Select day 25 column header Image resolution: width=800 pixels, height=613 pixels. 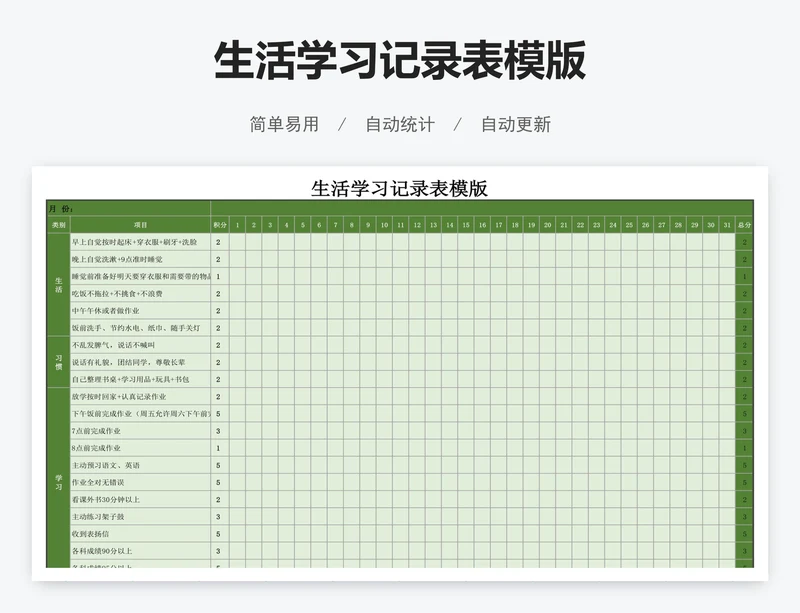(629, 225)
